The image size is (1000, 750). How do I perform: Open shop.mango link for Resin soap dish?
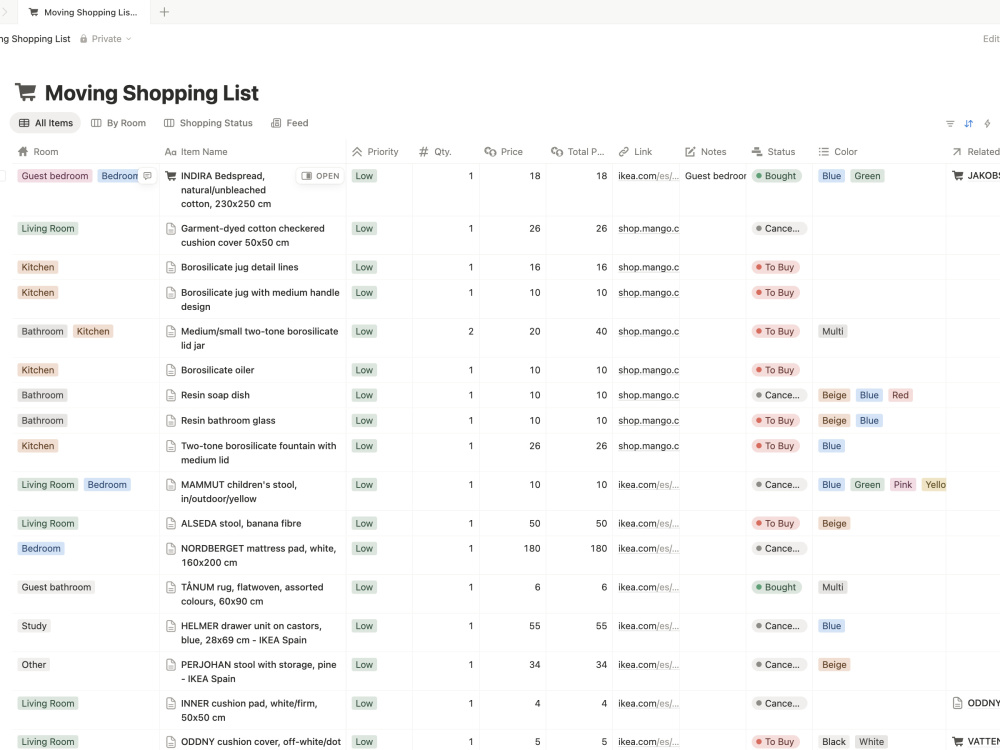[648, 395]
